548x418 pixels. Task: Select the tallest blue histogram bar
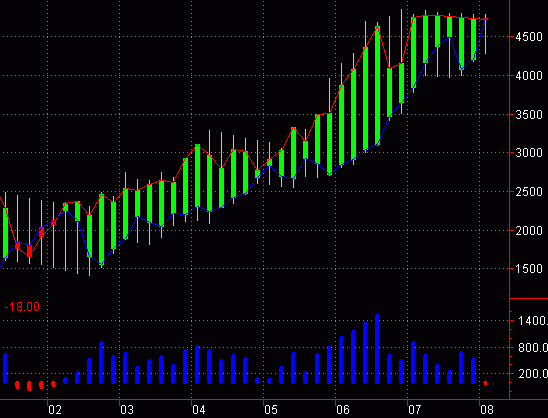(377, 349)
